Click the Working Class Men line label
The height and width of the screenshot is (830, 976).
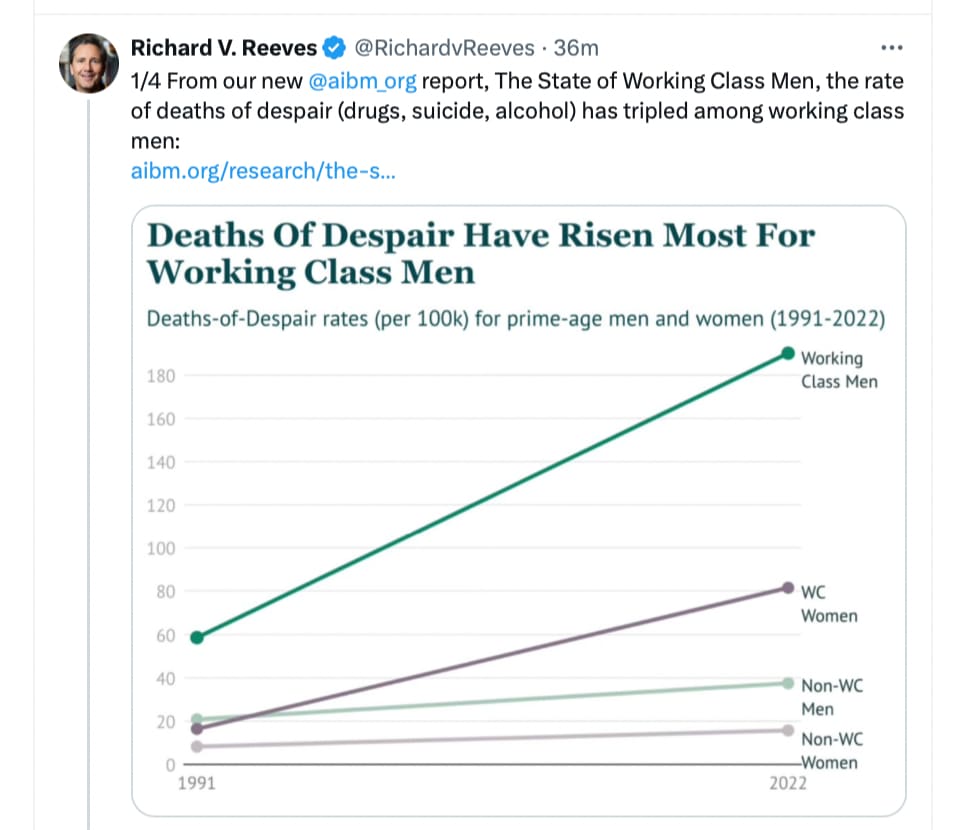coord(838,370)
